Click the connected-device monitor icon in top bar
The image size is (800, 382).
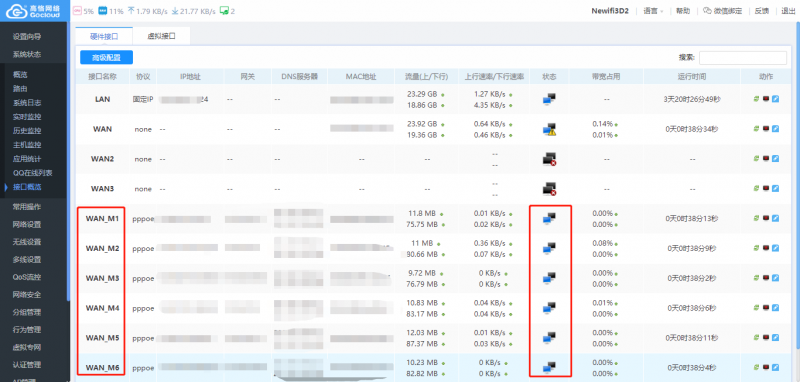click(223, 11)
